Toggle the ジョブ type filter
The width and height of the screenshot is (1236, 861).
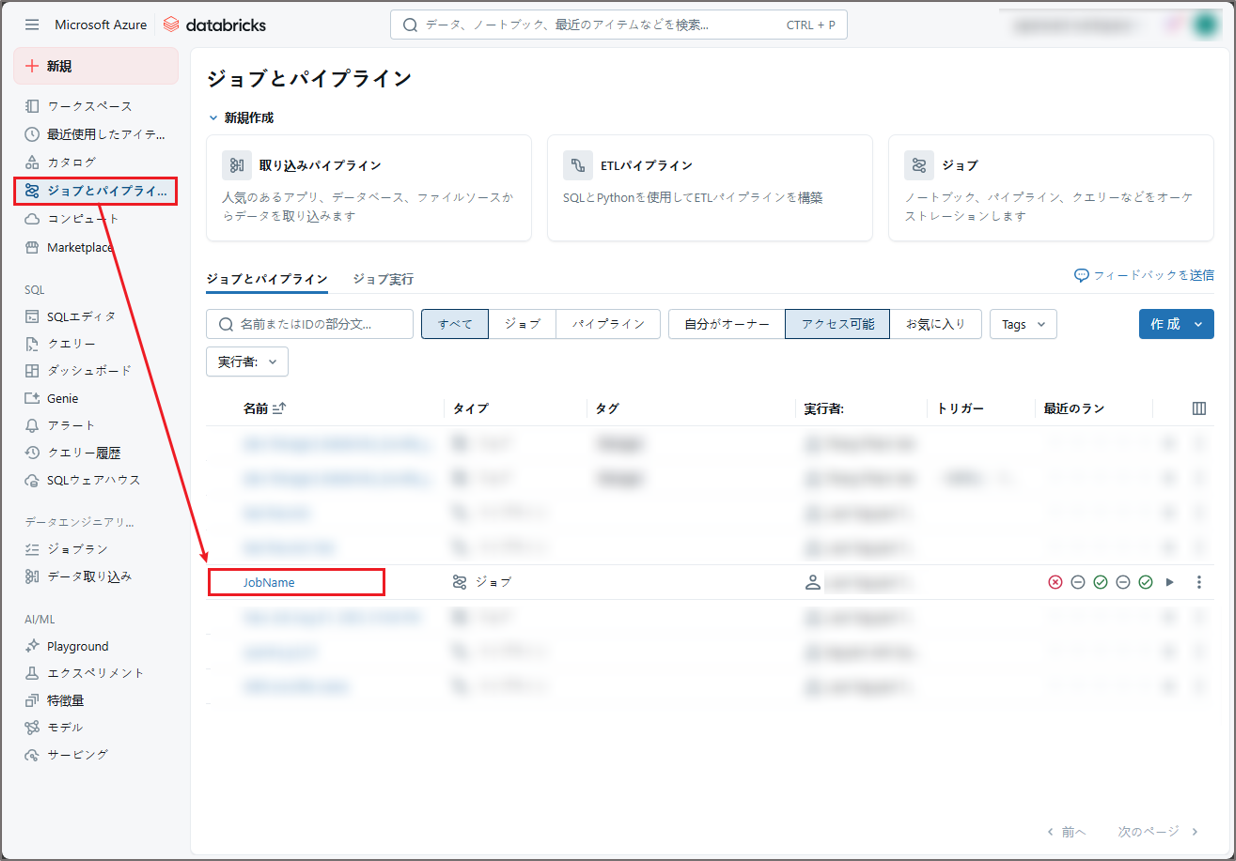click(522, 324)
